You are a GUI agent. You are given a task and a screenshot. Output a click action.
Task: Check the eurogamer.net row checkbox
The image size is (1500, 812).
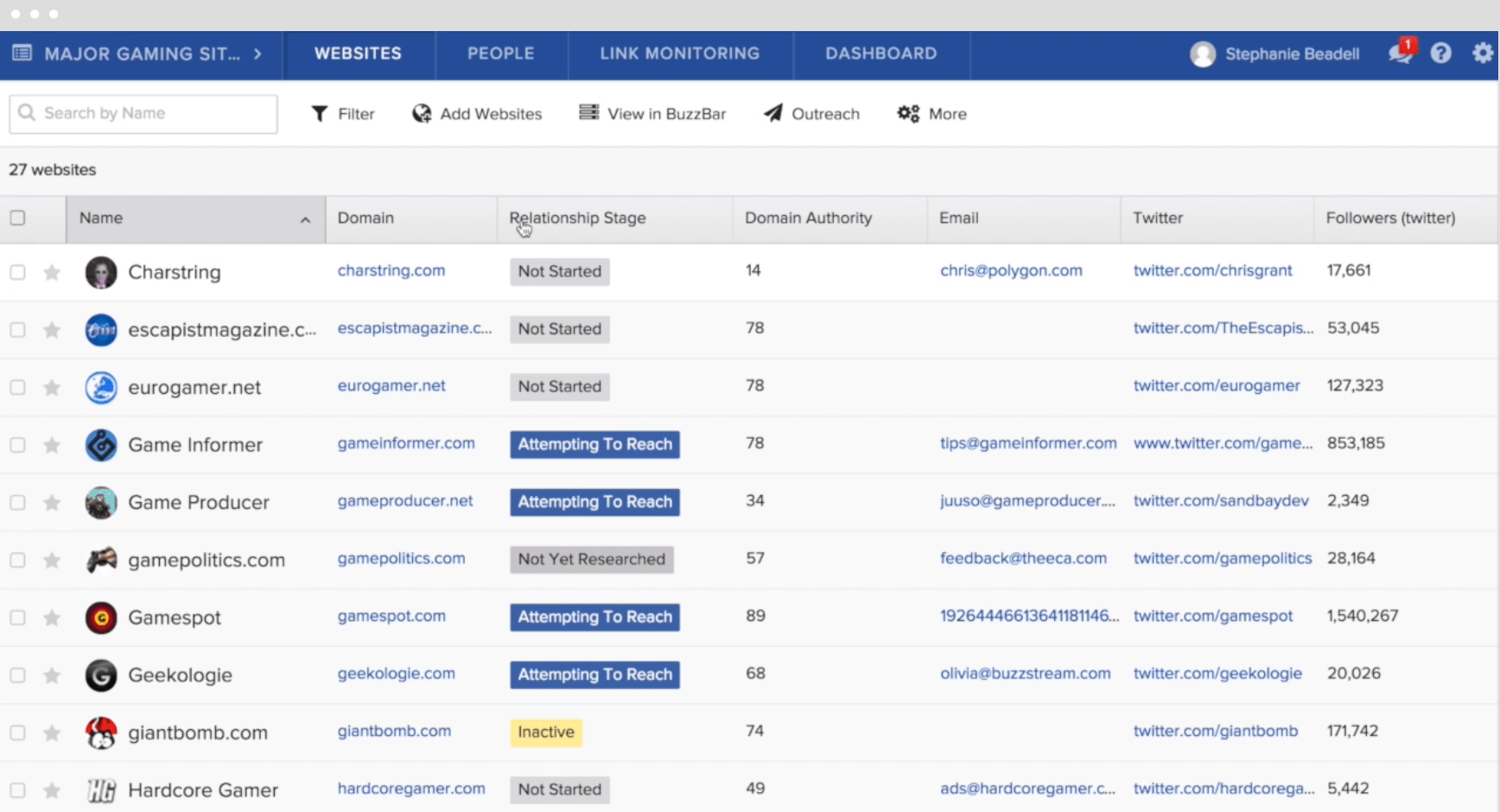tap(17, 387)
